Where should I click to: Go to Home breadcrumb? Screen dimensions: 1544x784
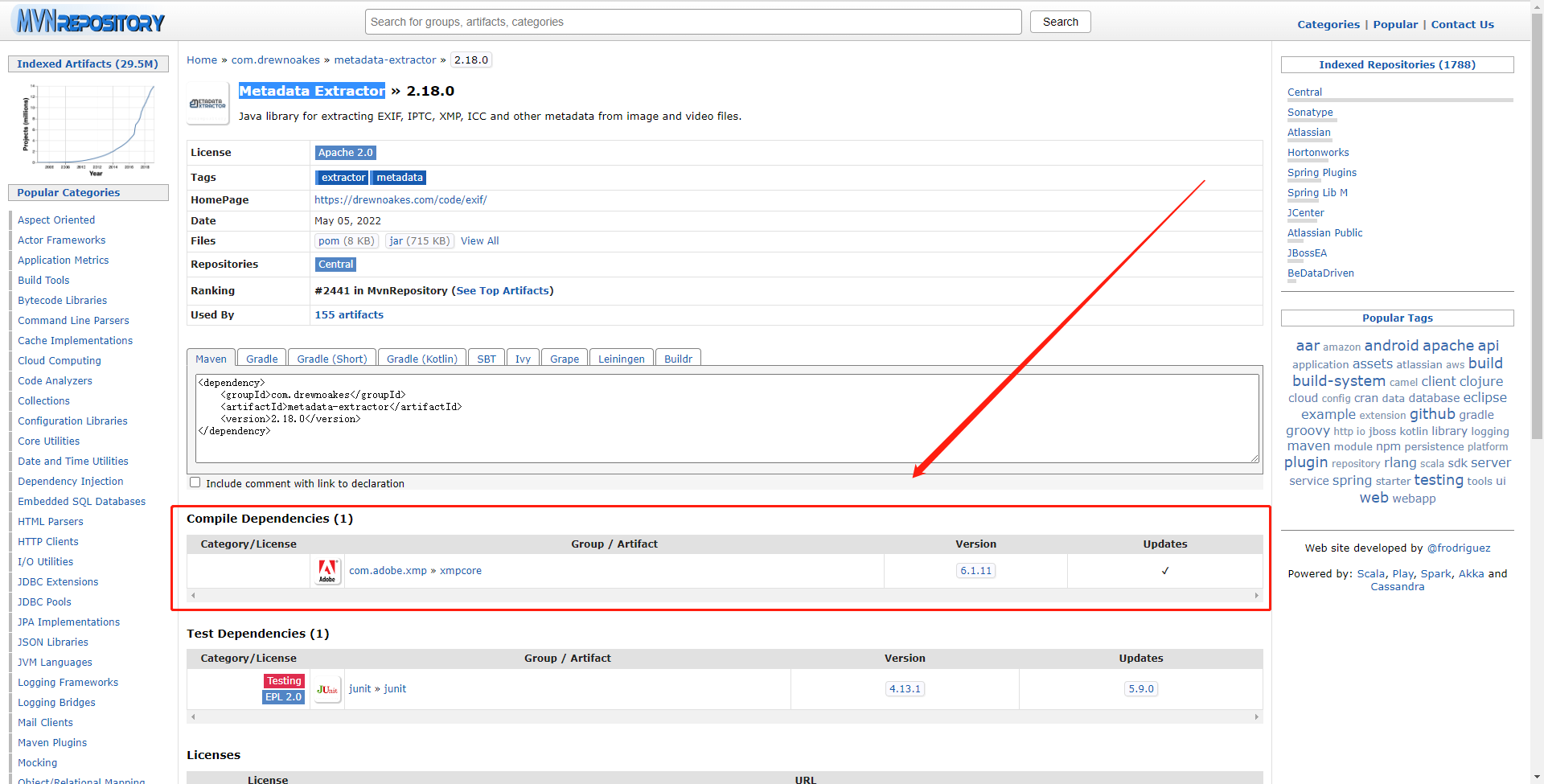coord(202,60)
